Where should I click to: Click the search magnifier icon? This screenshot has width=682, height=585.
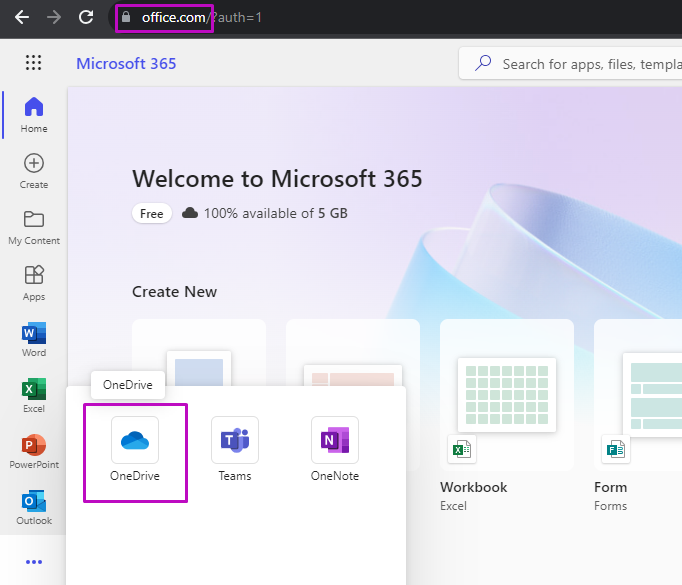[x=483, y=63]
